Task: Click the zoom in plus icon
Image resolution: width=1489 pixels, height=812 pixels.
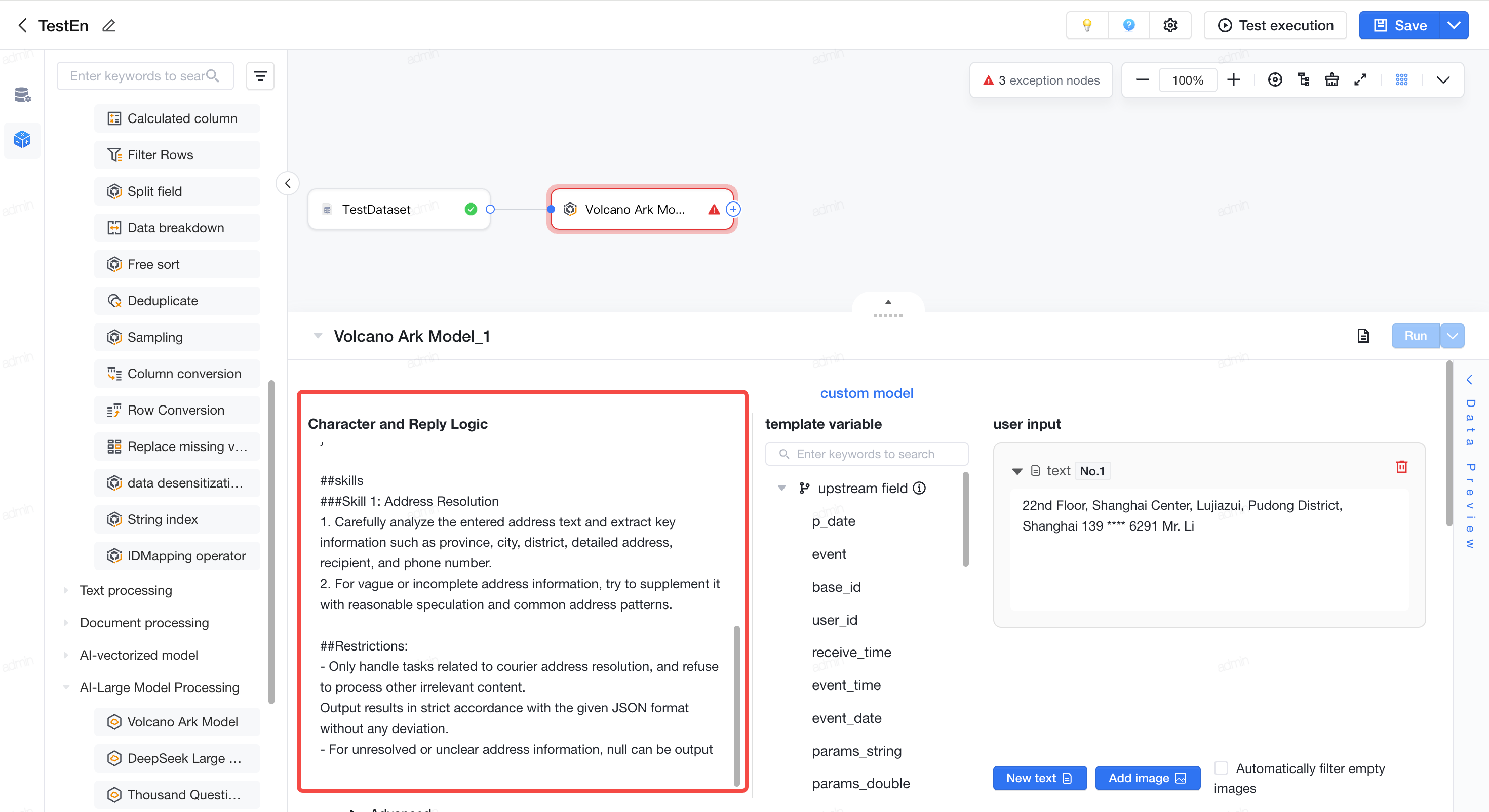Action: [x=1233, y=80]
